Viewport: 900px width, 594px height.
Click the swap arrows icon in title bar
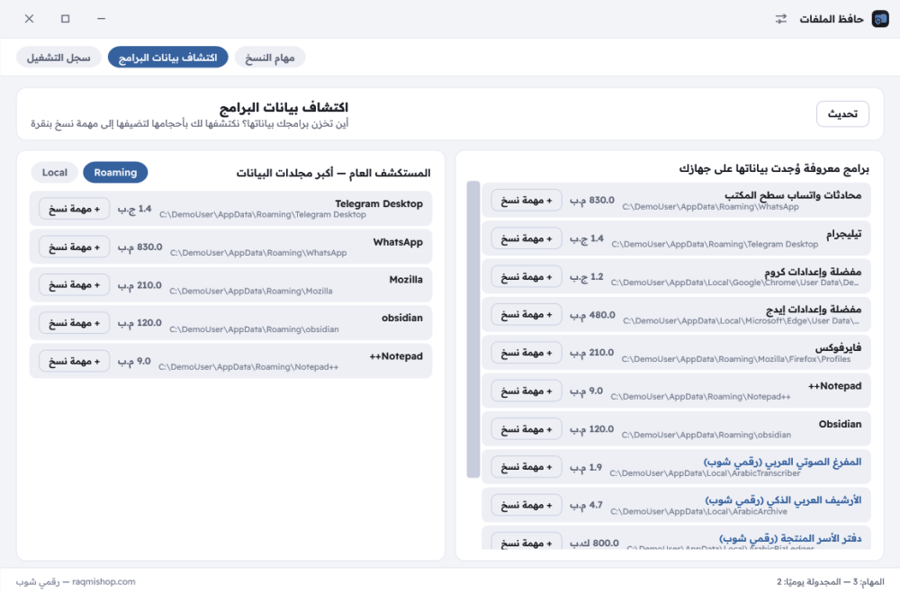pyautogui.click(x=781, y=19)
